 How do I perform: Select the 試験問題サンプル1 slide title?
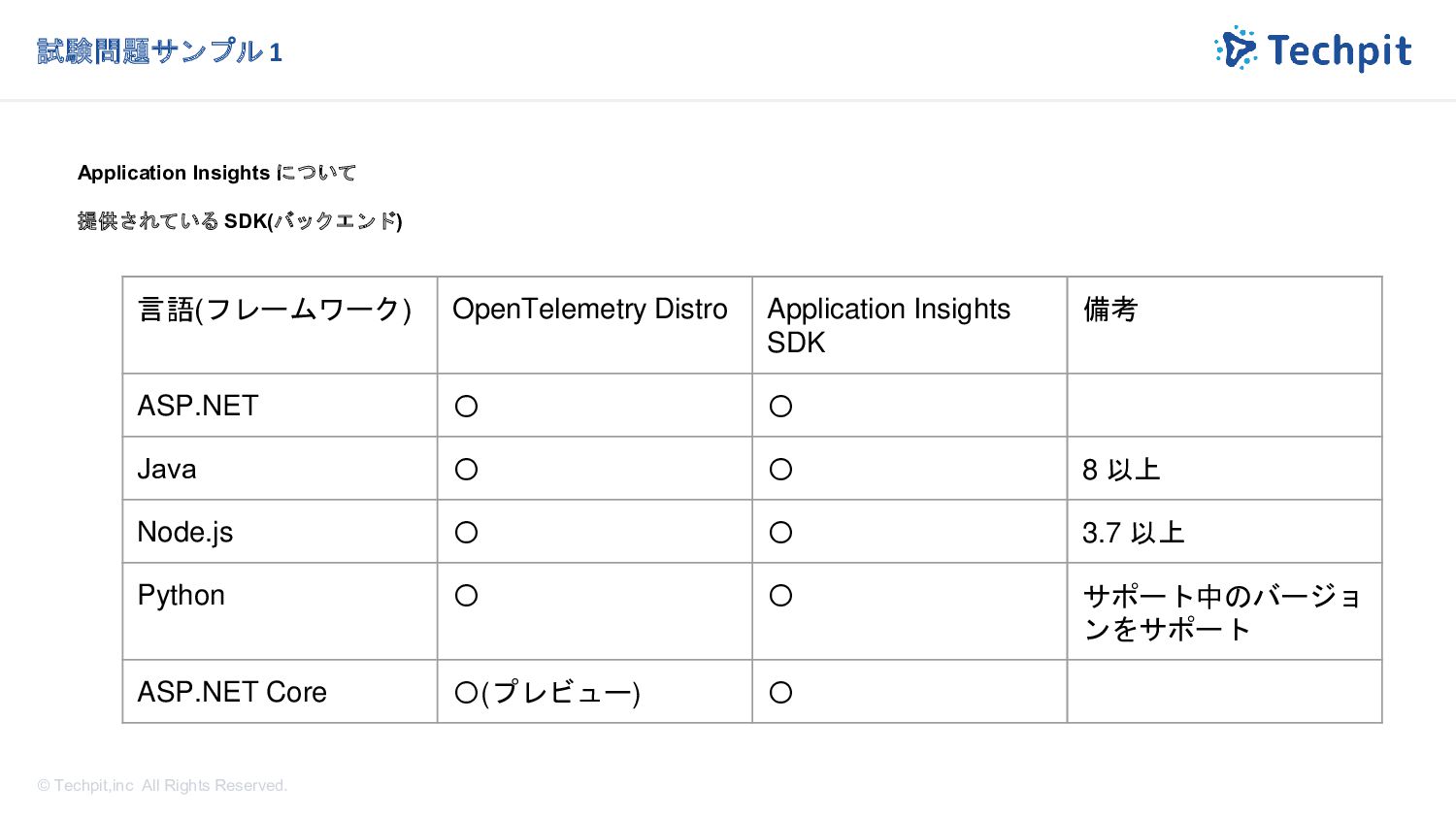click(160, 51)
